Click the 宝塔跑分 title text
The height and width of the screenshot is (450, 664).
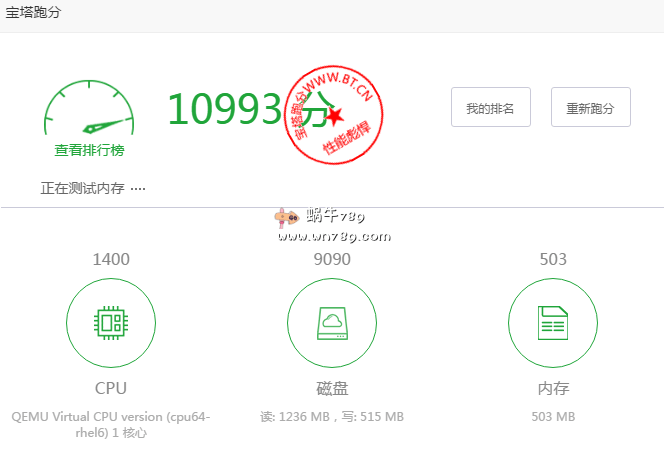point(33,13)
